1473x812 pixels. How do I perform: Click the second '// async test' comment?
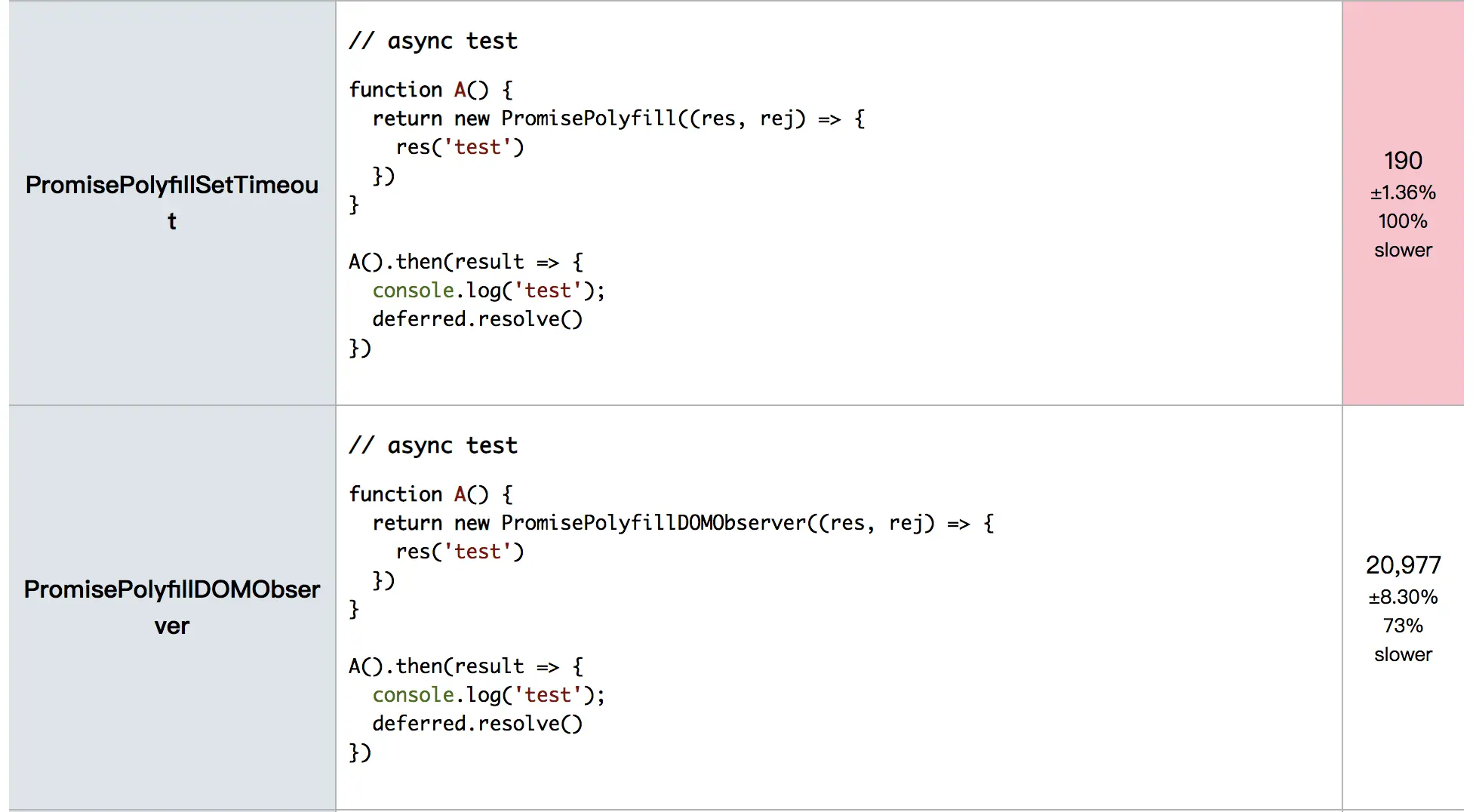433,445
